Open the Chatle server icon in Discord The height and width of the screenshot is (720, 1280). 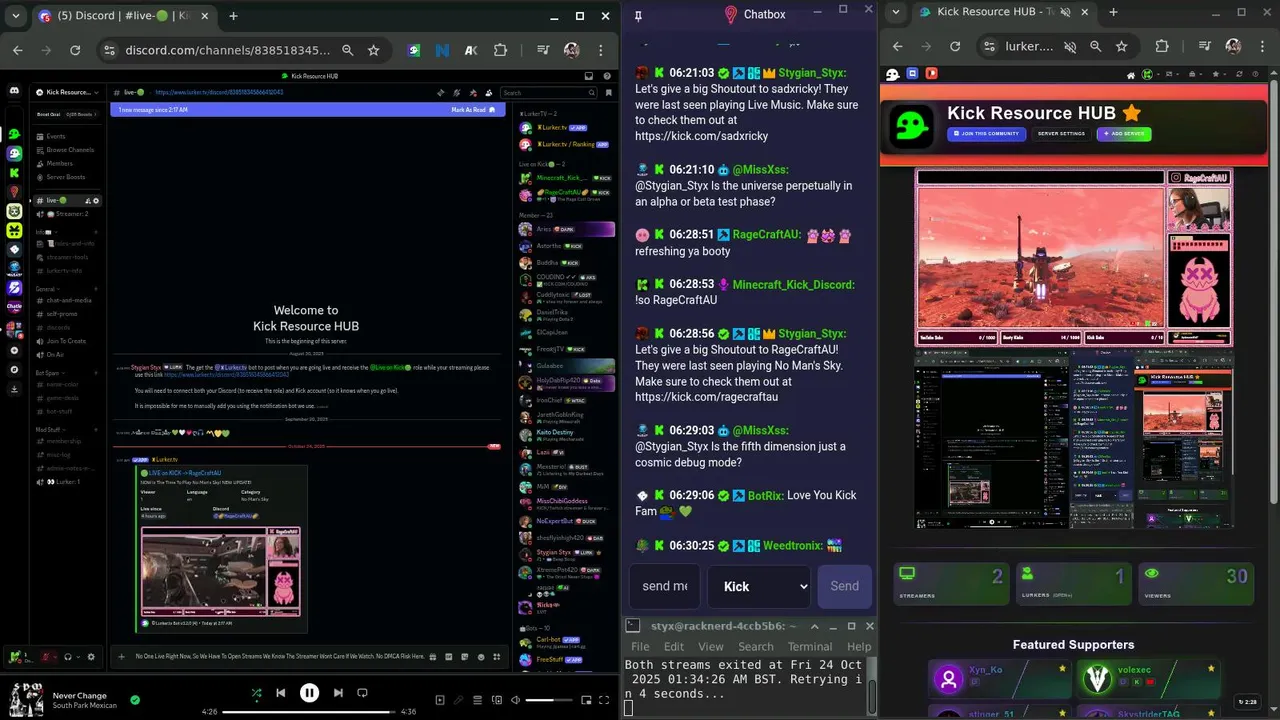pos(14,307)
